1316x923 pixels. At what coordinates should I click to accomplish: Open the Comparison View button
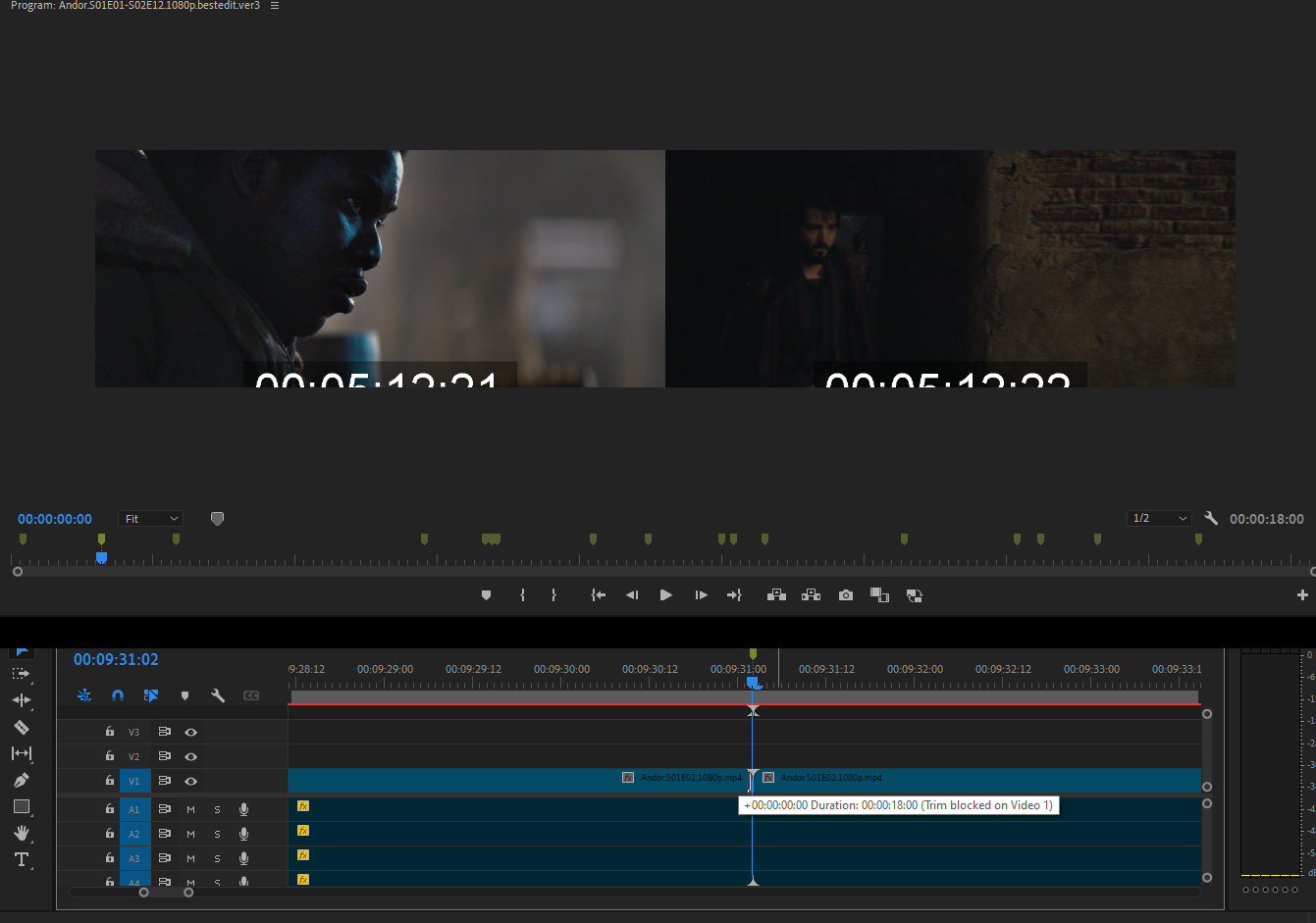(879, 595)
